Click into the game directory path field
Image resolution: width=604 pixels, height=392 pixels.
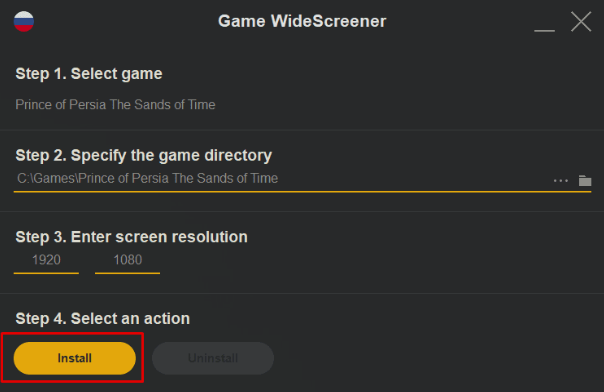281,179
